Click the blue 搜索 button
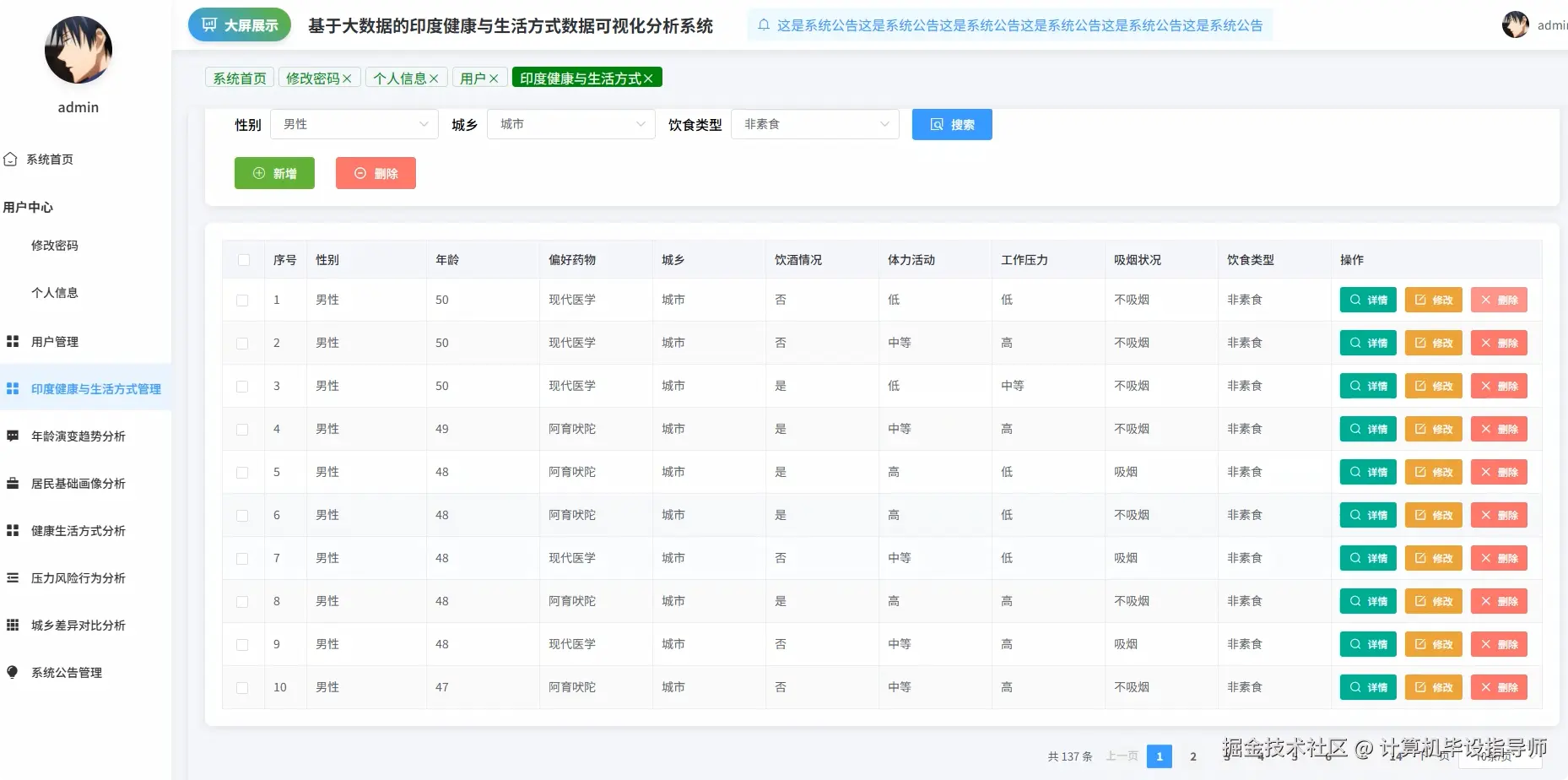 tap(952, 124)
